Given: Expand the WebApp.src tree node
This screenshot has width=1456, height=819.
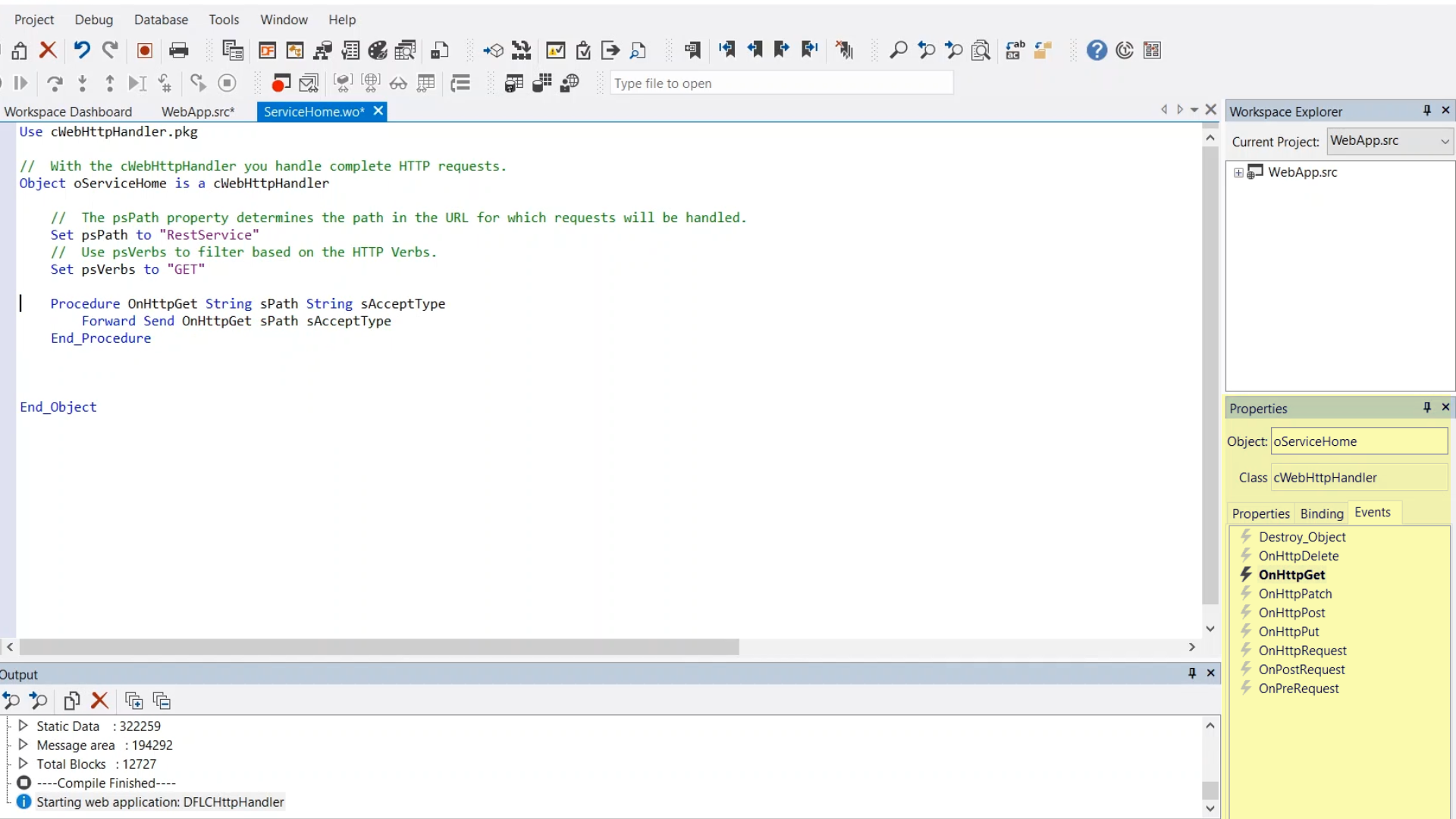Looking at the screenshot, I should (1238, 173).
